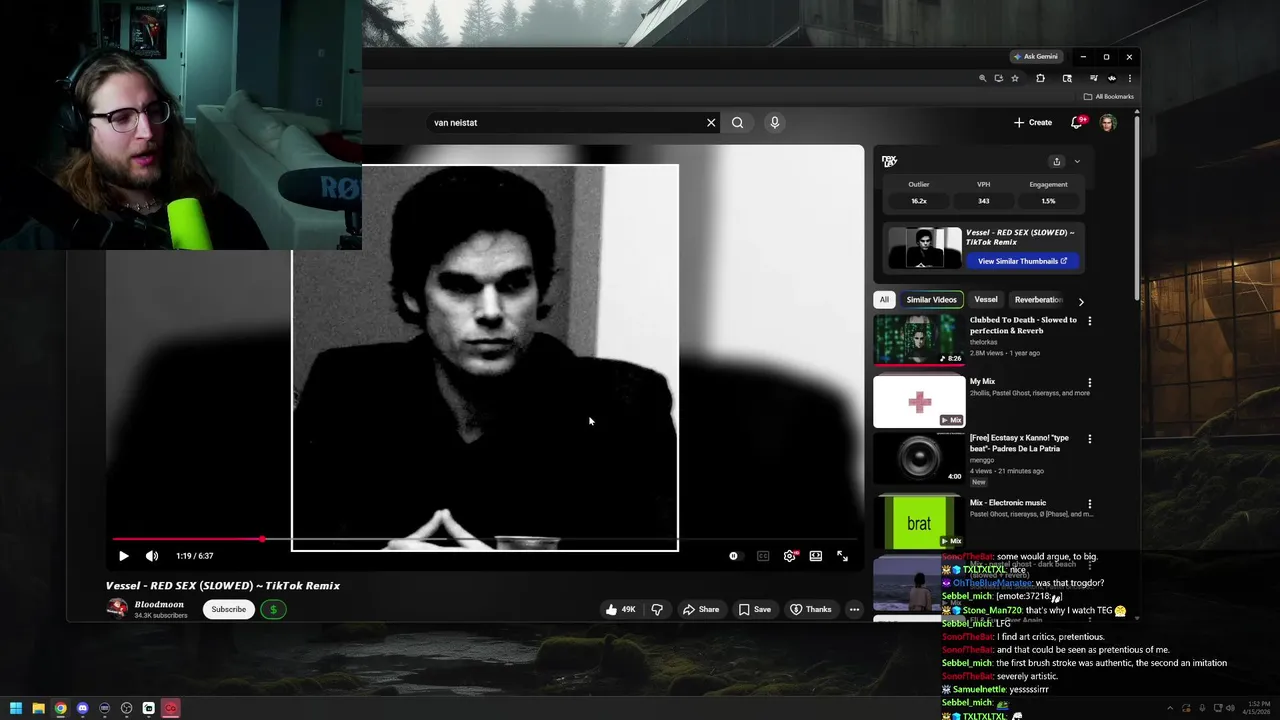The height and width of the screenshot is (720, 1280).
Task: Click the 343 VPH value
Action: click(983, 201)
